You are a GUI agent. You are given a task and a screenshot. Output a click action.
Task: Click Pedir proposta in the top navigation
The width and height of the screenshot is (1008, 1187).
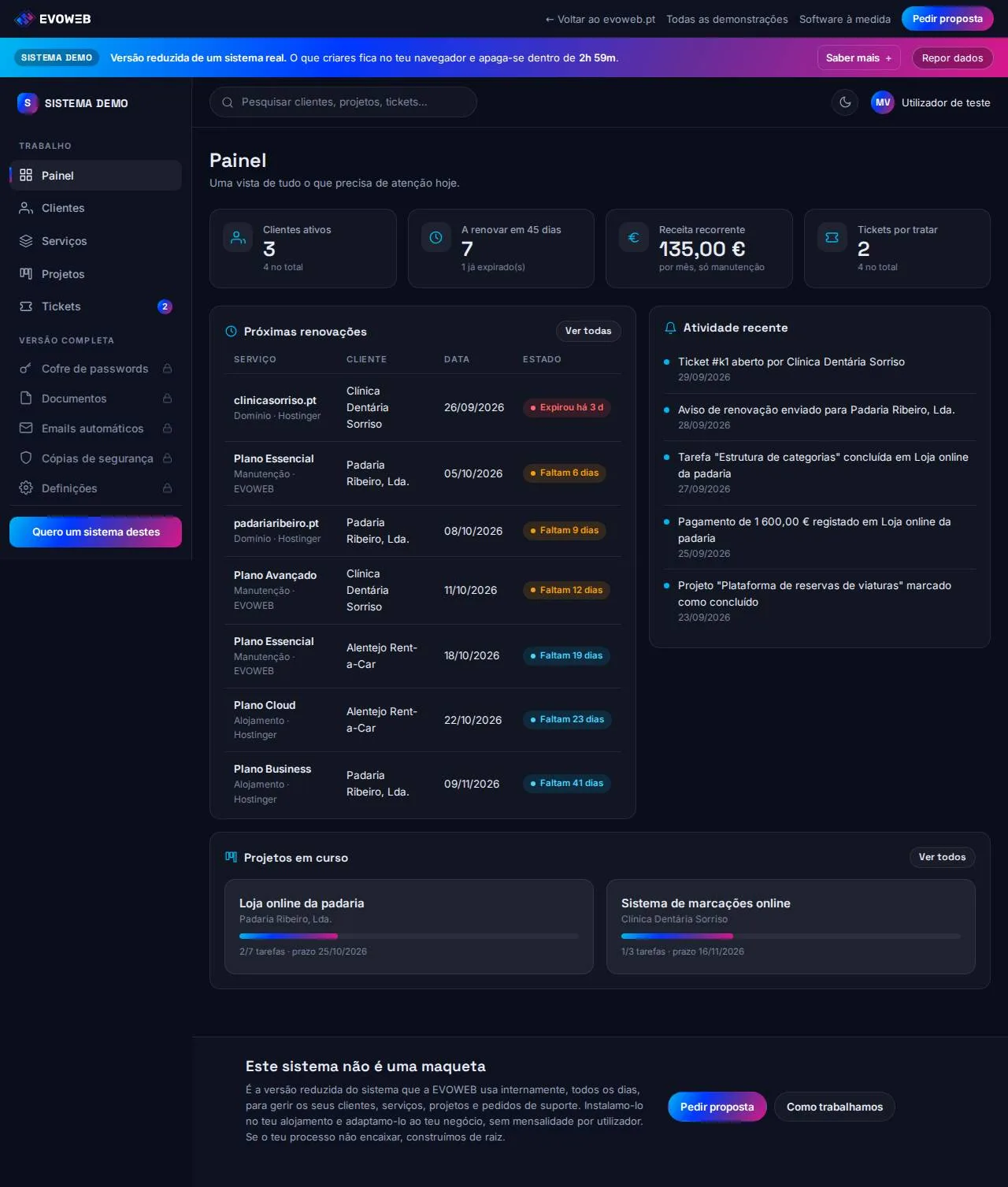coord(947,19)
